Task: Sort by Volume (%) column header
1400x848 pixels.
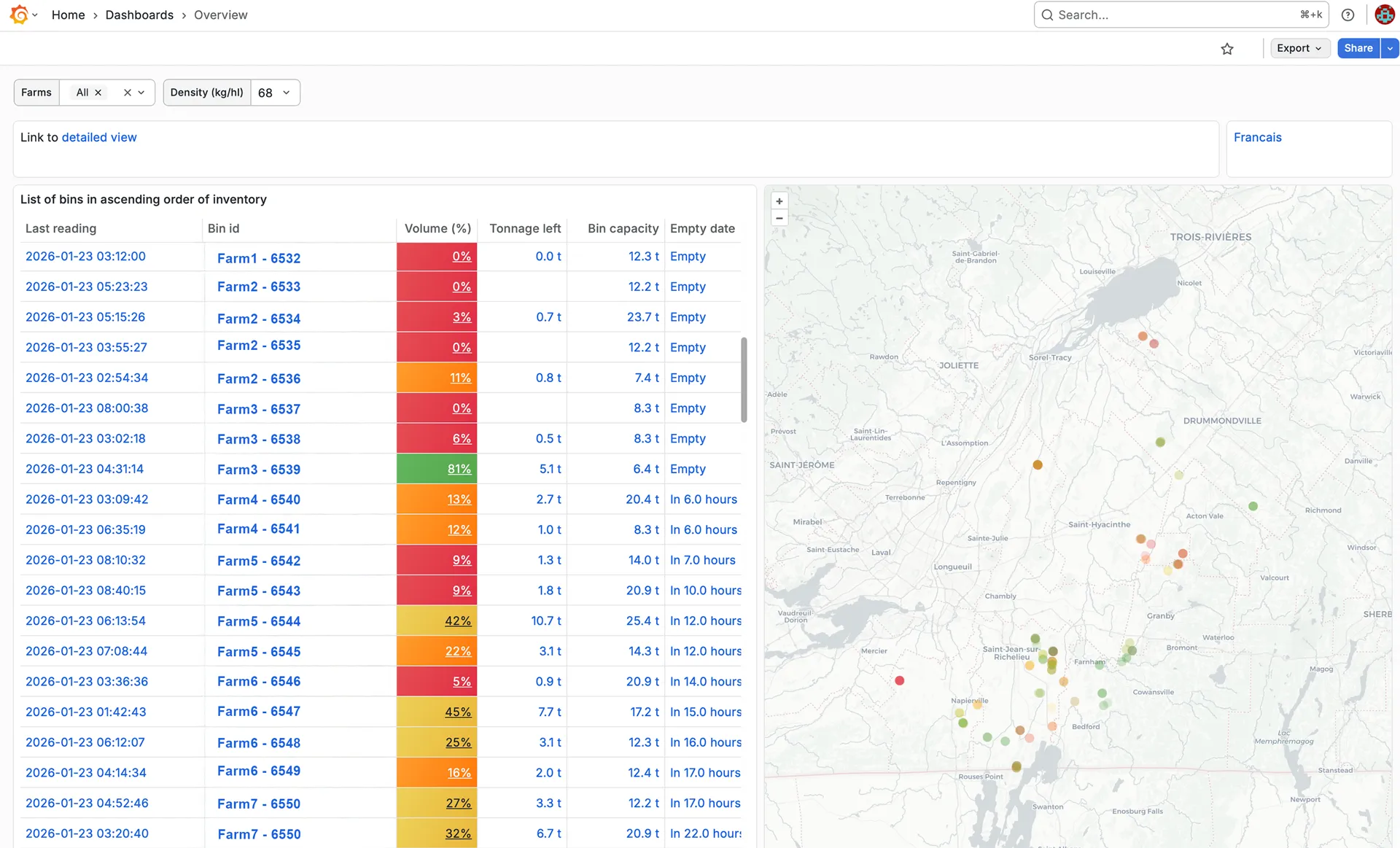Action: tap(437, 228)
